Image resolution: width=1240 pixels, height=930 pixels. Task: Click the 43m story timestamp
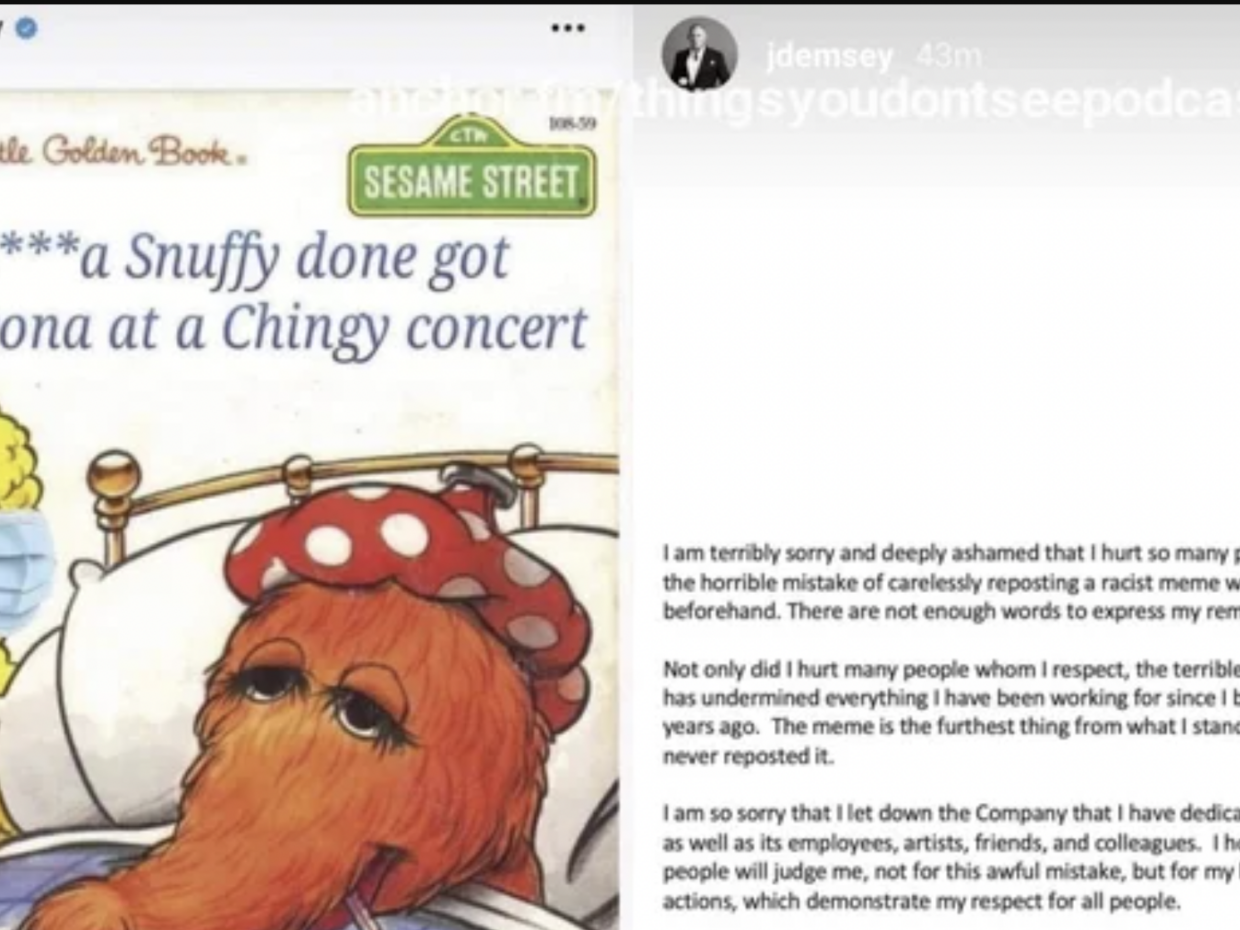point(948,57)
